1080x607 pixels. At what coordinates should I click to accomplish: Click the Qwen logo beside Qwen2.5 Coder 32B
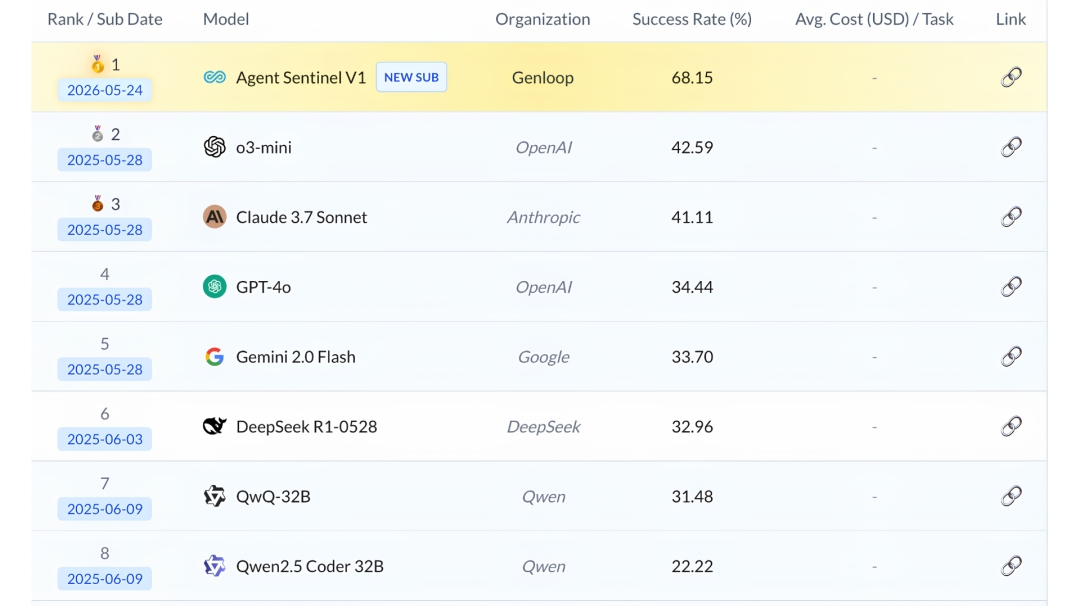(x=214, y=566)
